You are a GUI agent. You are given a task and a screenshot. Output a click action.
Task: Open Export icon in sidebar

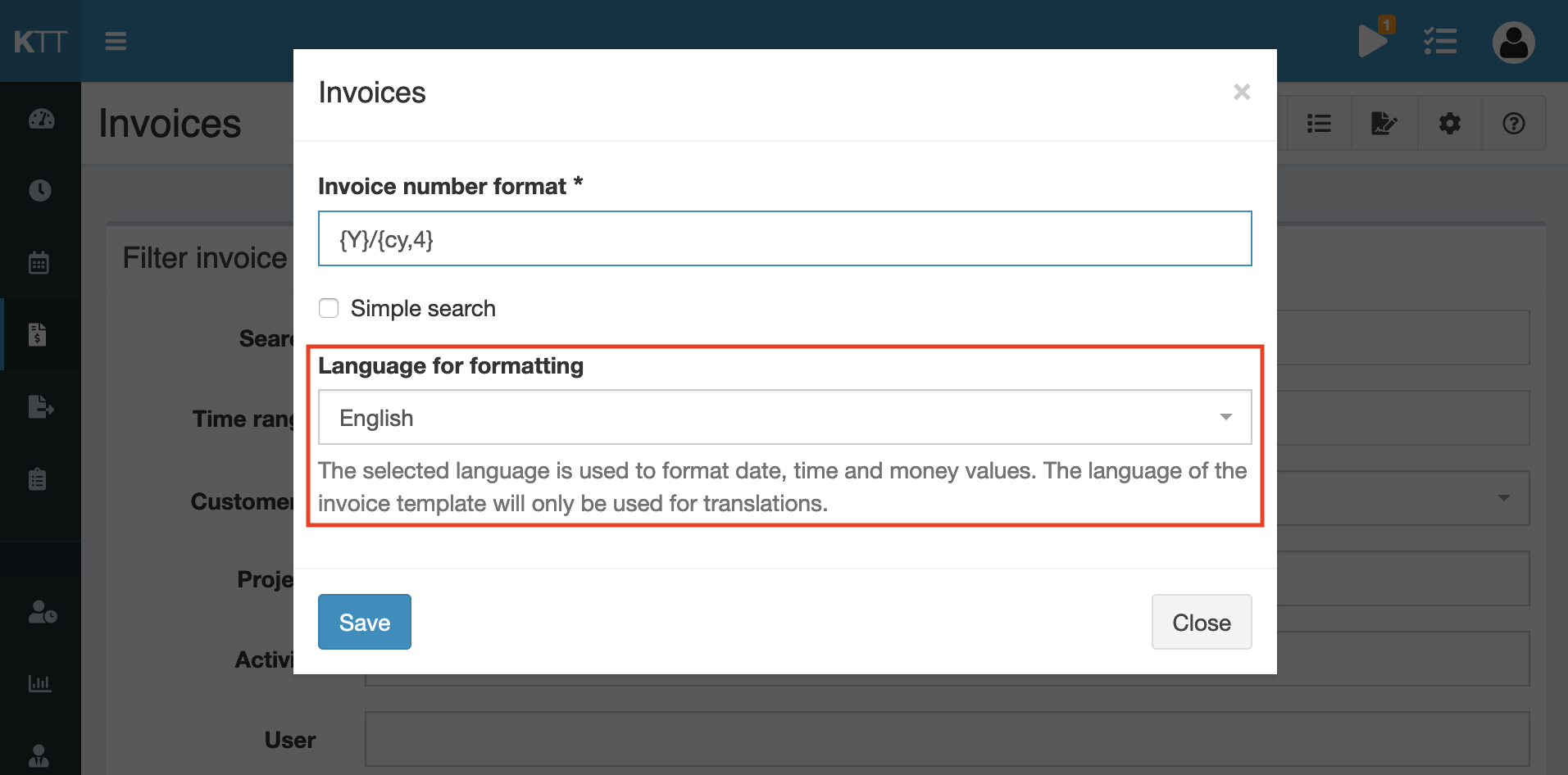coord(41,406)
